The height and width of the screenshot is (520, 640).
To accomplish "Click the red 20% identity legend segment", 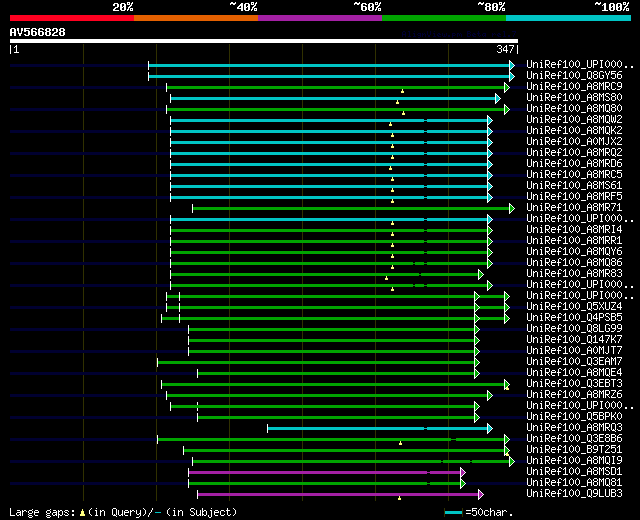I will (72, 18).
